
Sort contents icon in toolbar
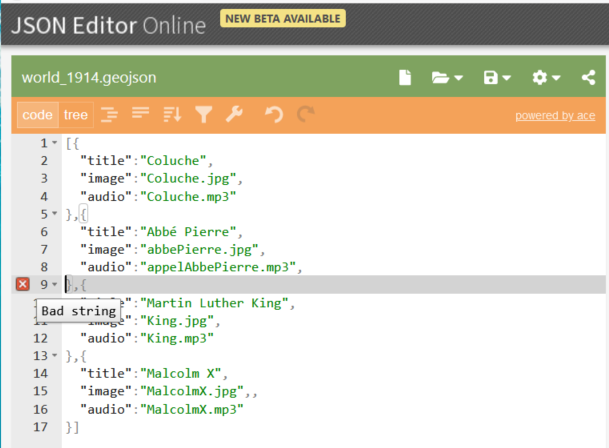172,115
